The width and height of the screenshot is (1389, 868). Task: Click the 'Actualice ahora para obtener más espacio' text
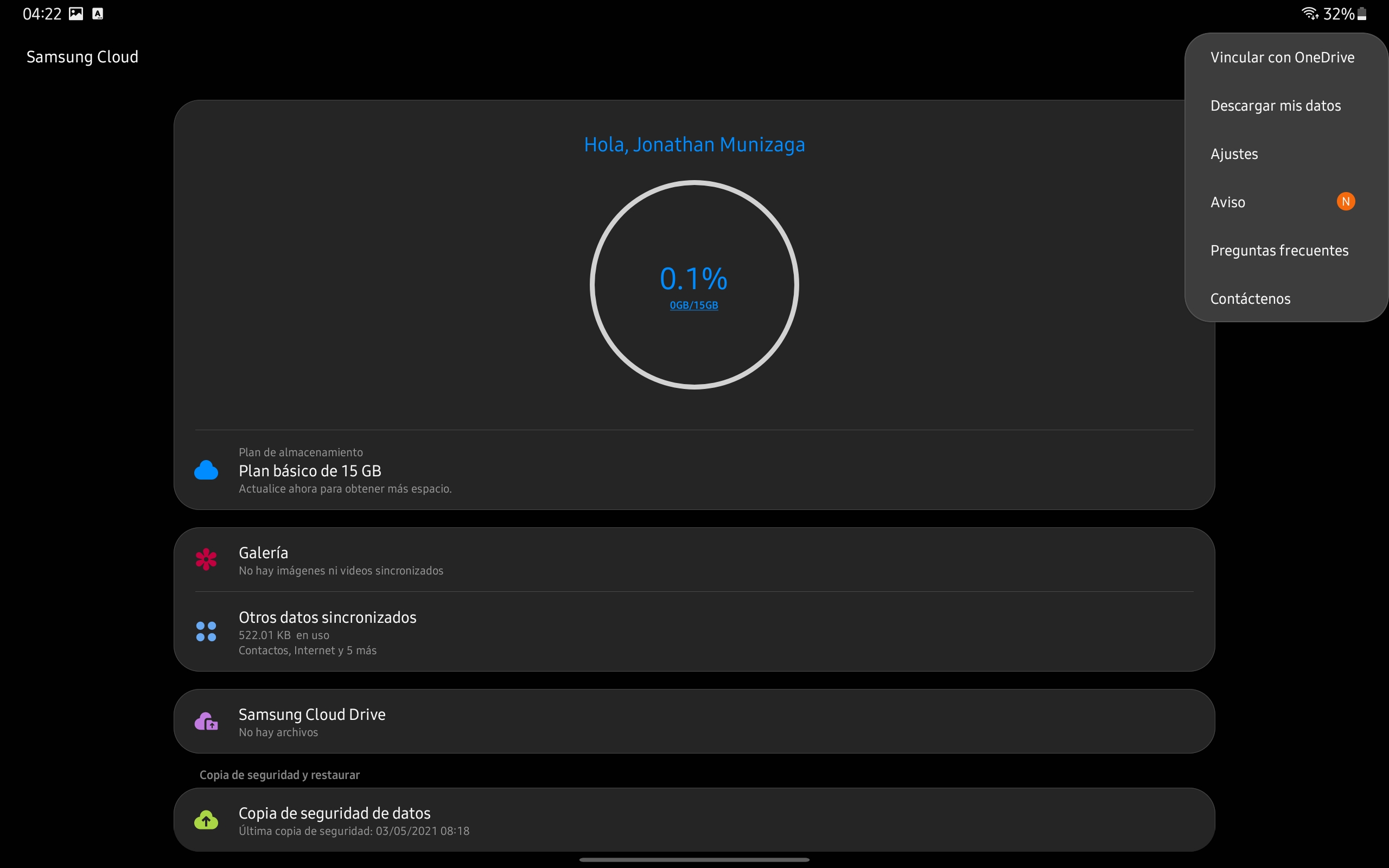345,489
